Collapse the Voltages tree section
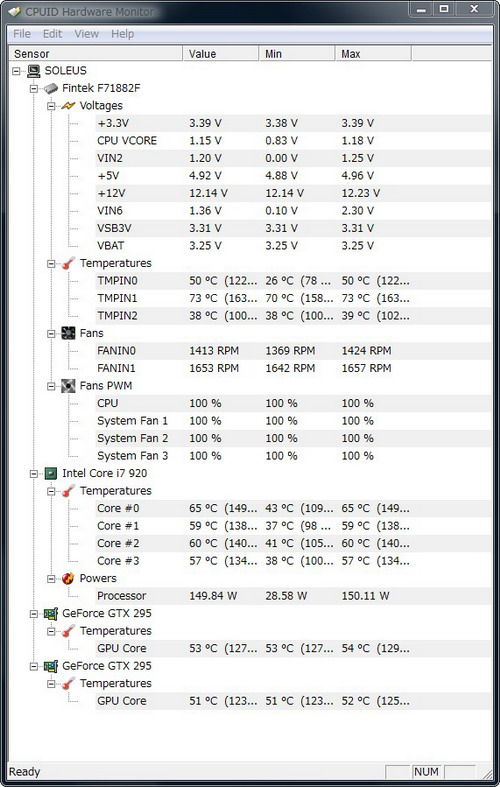Viewport: 500px width, 787px height. click(51, 106)
